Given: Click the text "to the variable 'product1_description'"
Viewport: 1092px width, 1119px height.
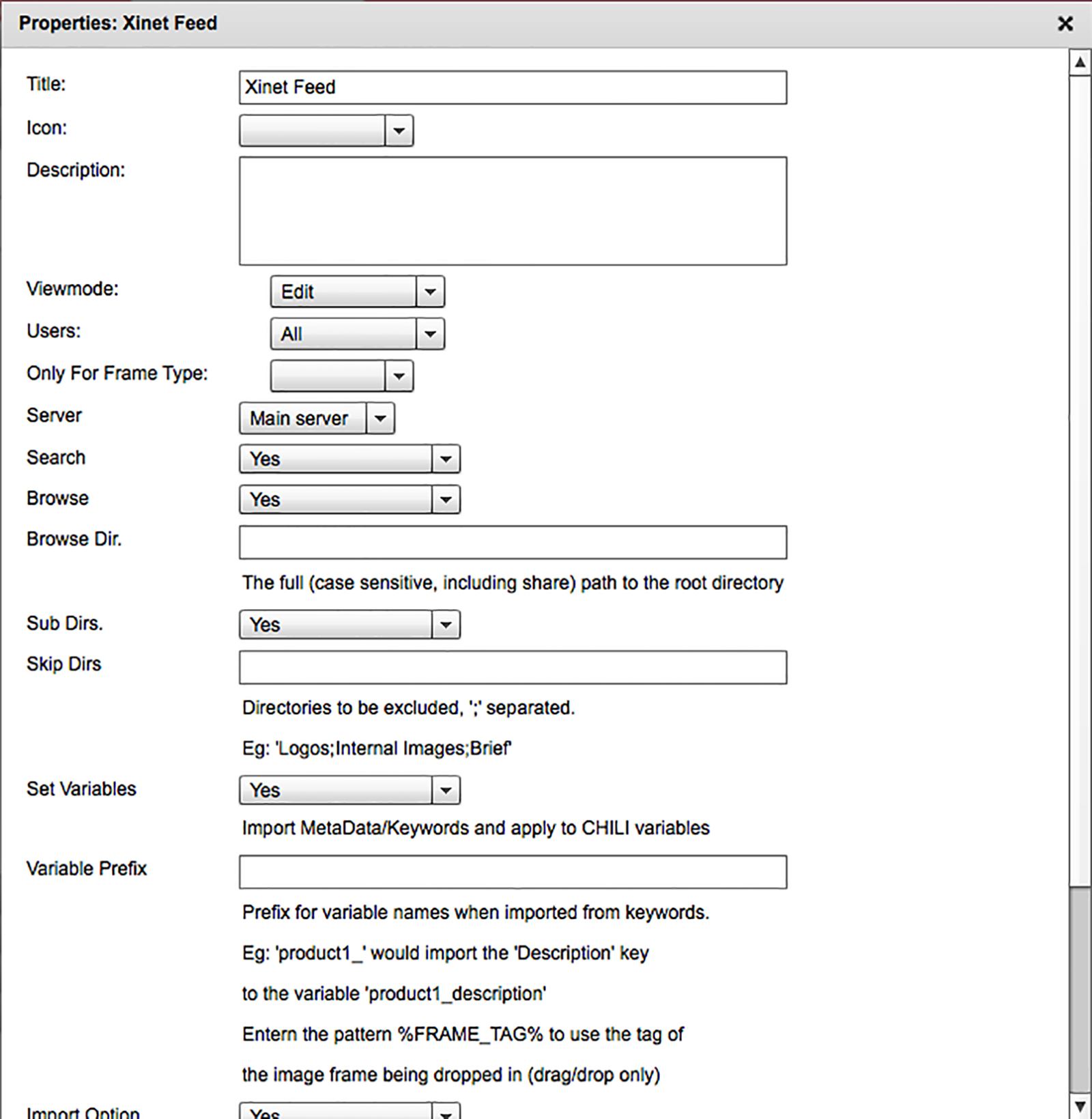Looking at the screenshot, I should click(x=394, y=994).
